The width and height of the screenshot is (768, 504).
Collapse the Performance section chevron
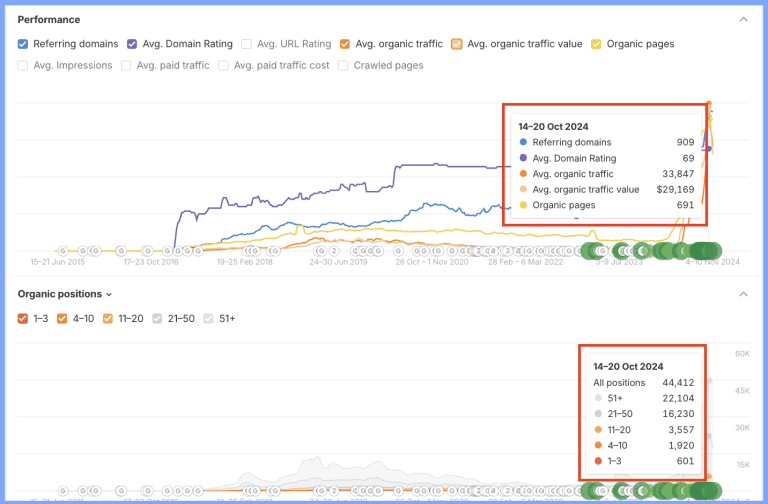coord(744,20)
